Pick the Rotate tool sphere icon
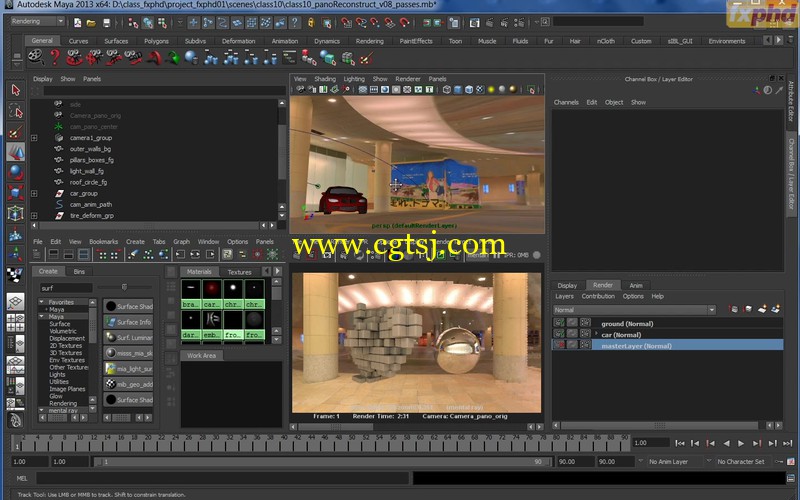 (15, 172)
